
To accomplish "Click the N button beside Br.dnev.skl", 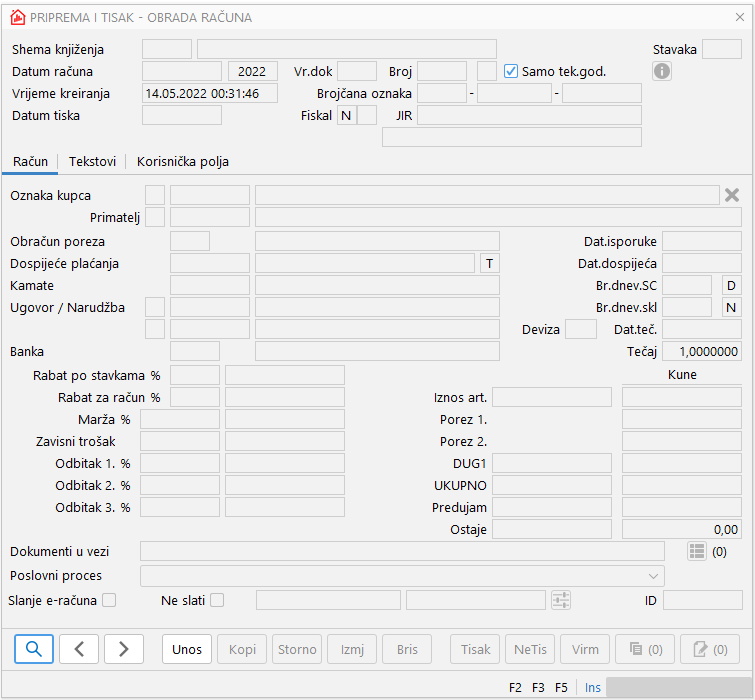I will [731, 307].
